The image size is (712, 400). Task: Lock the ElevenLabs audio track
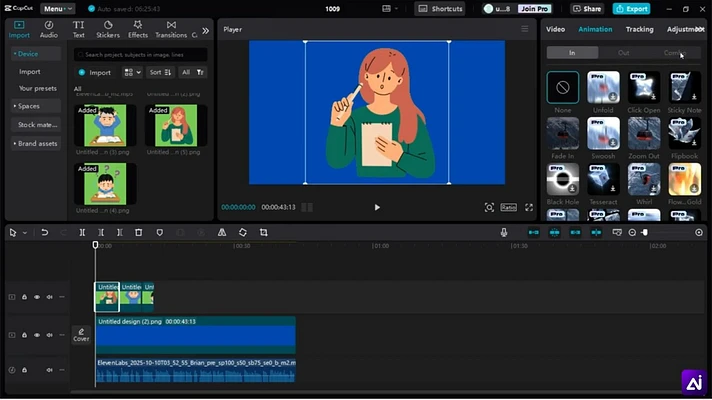25,370
